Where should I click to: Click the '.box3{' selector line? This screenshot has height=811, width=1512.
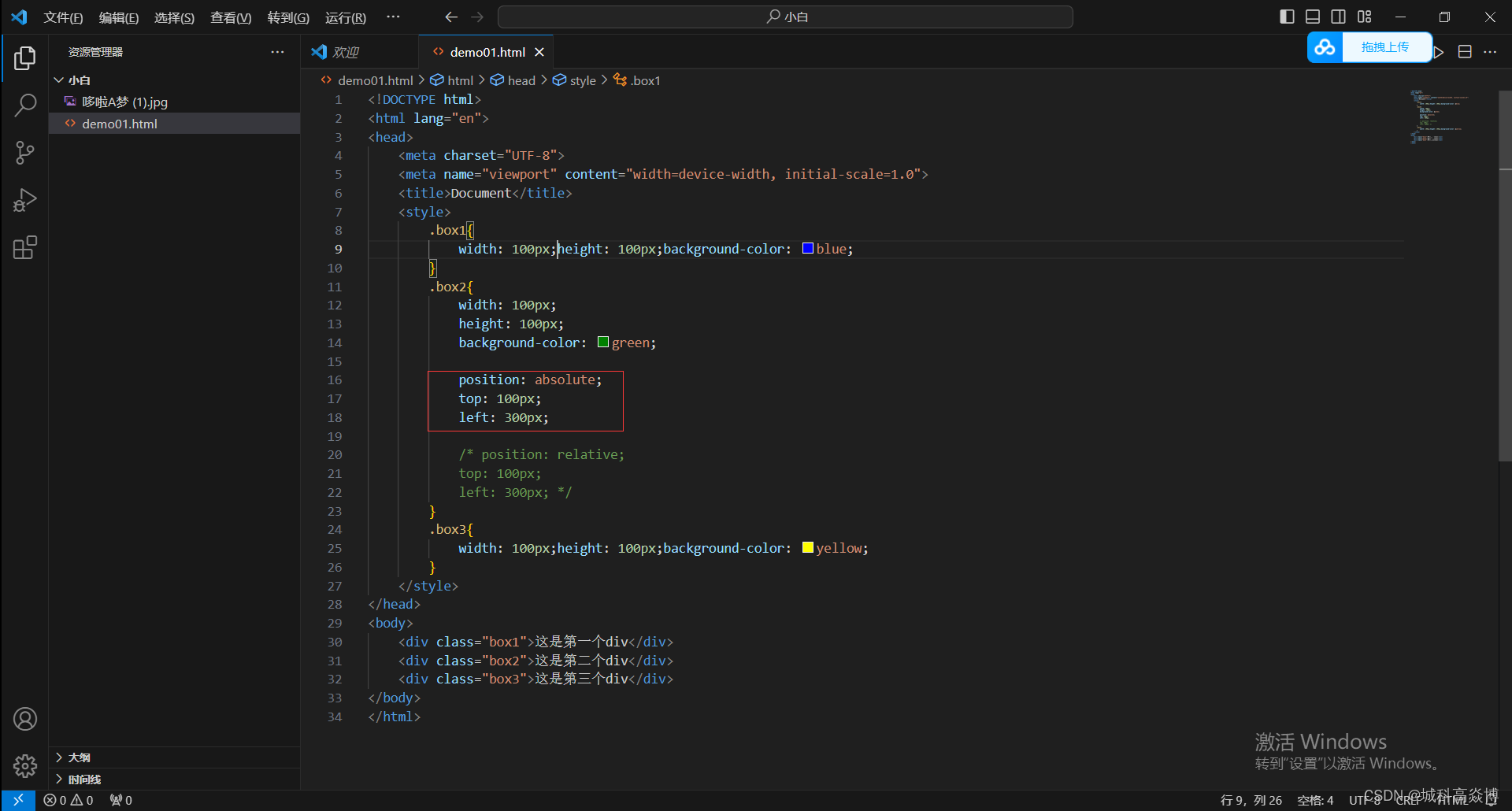[x=451, y=529]
